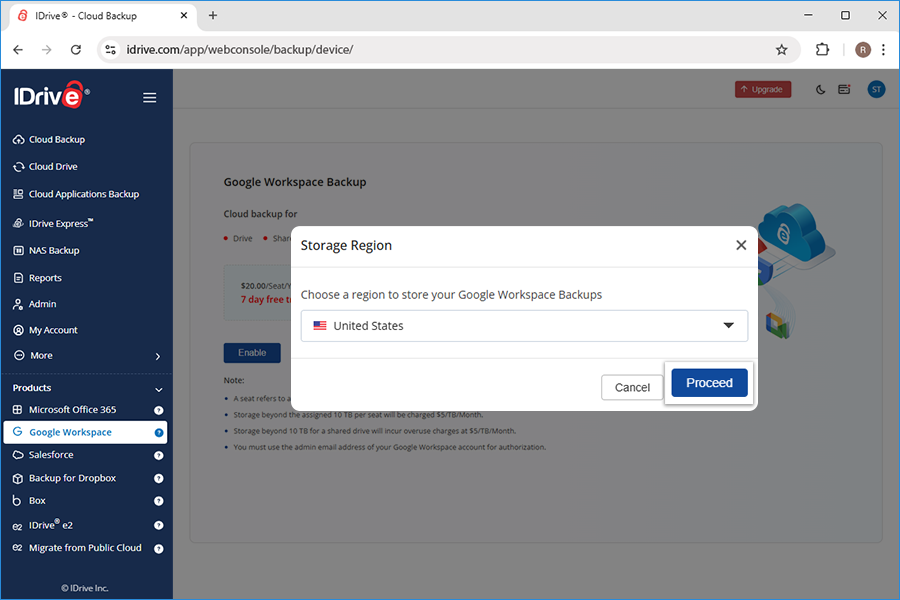This screenshot has width=900, height=600.
Task: Collapse the Products section
Action: pos(158,389)
